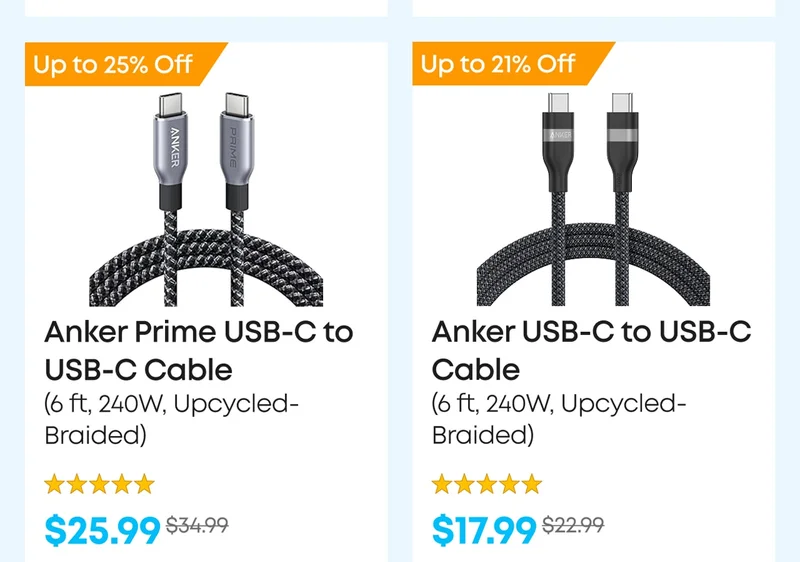Open the Anker USB-C to USB-C Cable title
Image resolution: width=800 pixels, height=562 pixels.
click(590, 350)
